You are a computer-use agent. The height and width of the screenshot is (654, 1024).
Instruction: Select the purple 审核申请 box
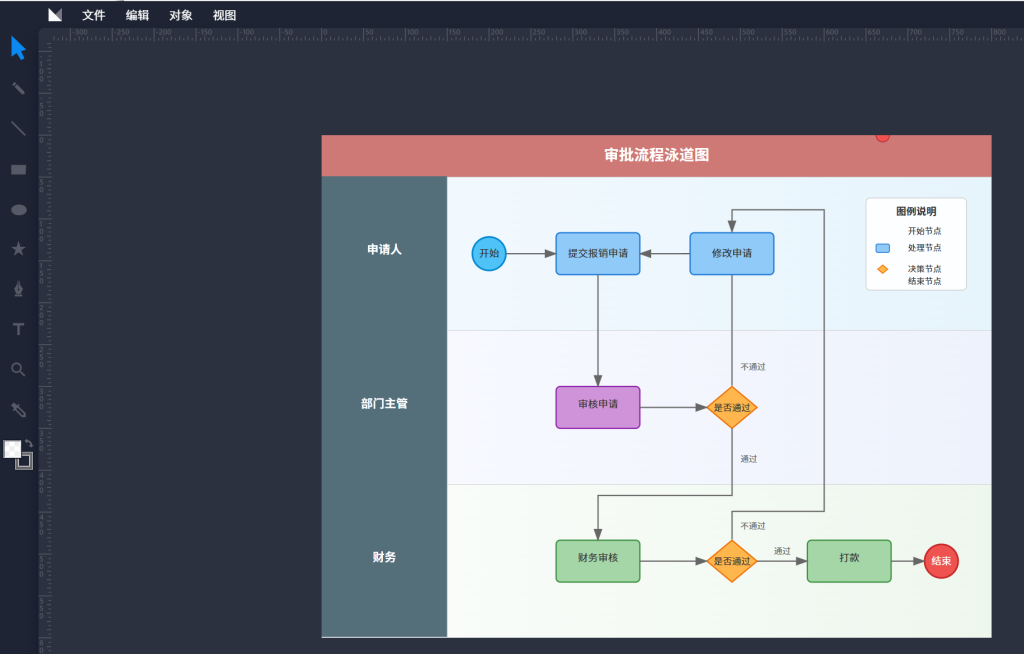click(x=598, y=407)
